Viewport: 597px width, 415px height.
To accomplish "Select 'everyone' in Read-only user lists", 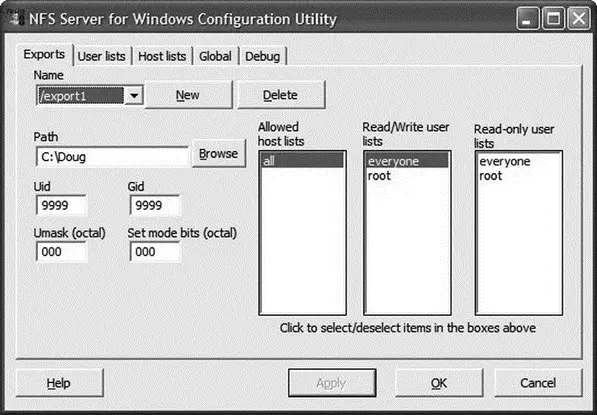I will click(519, 161).
